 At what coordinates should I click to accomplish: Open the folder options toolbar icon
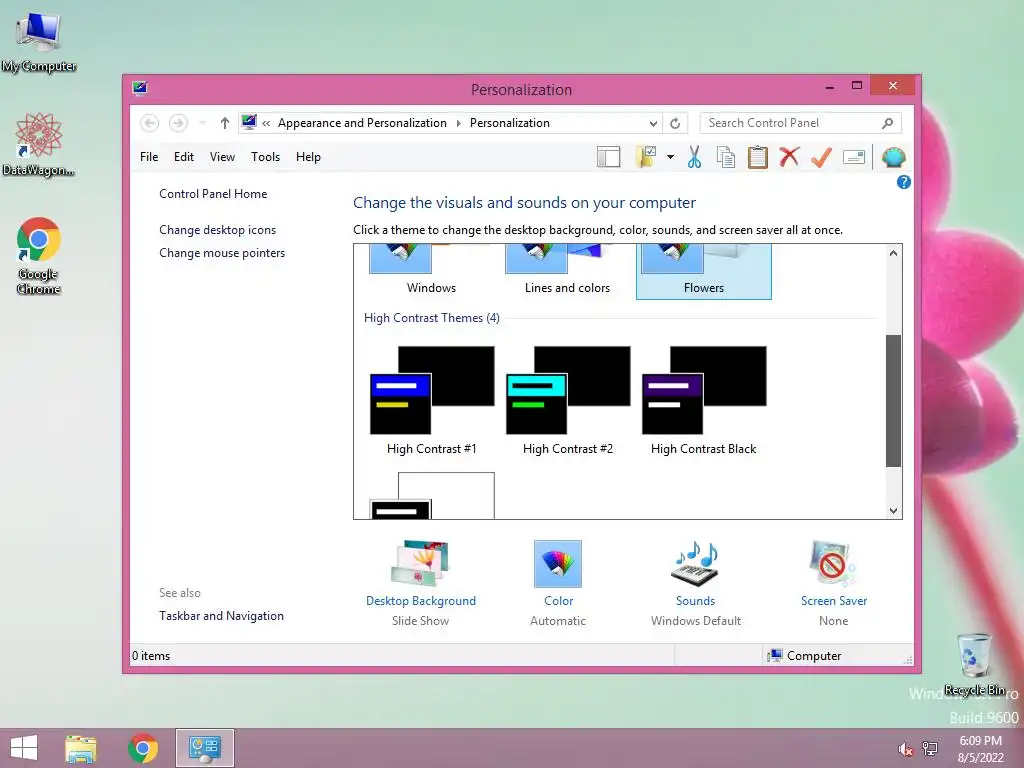[x=645, y=157]
